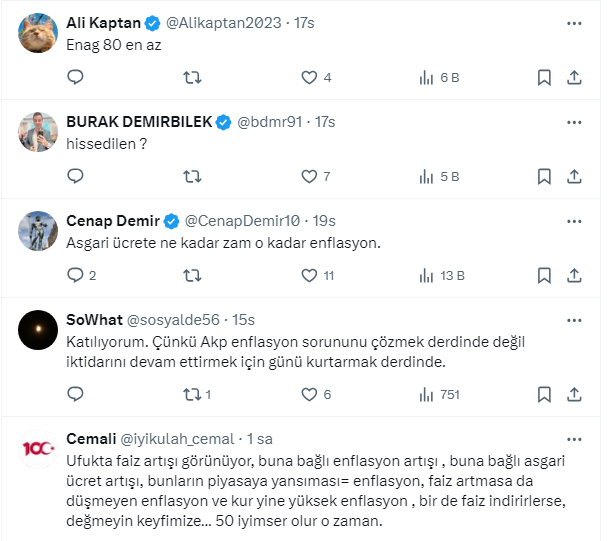The image size is (607, 541).
Task: Click SoWhat's dark profile picture
Action: point(37,330)
